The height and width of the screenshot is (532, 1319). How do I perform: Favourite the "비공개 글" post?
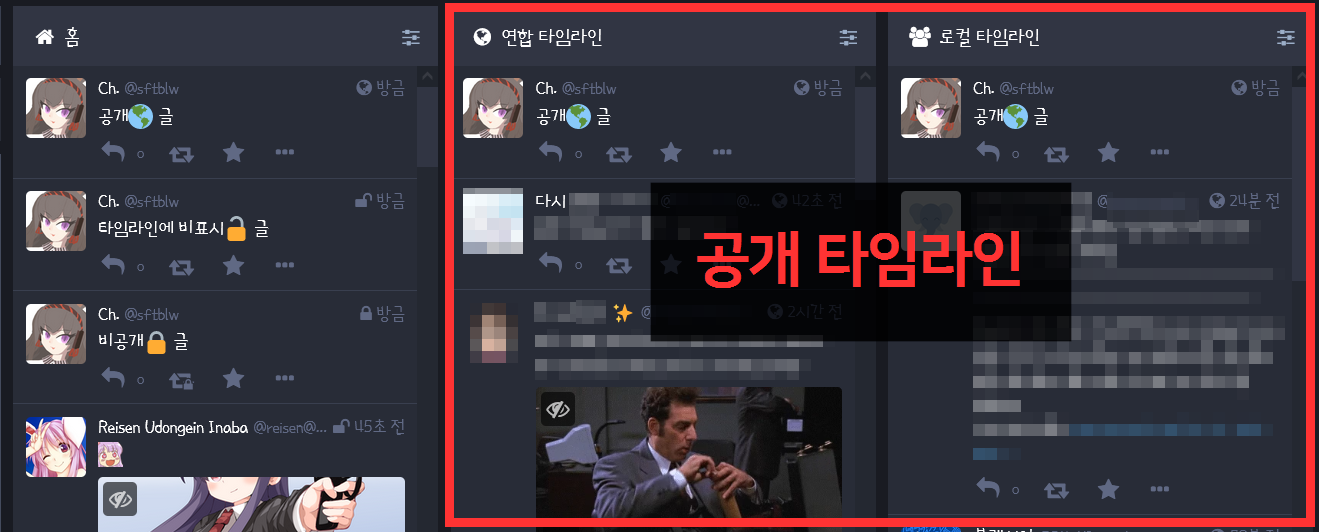coord(233,378)
